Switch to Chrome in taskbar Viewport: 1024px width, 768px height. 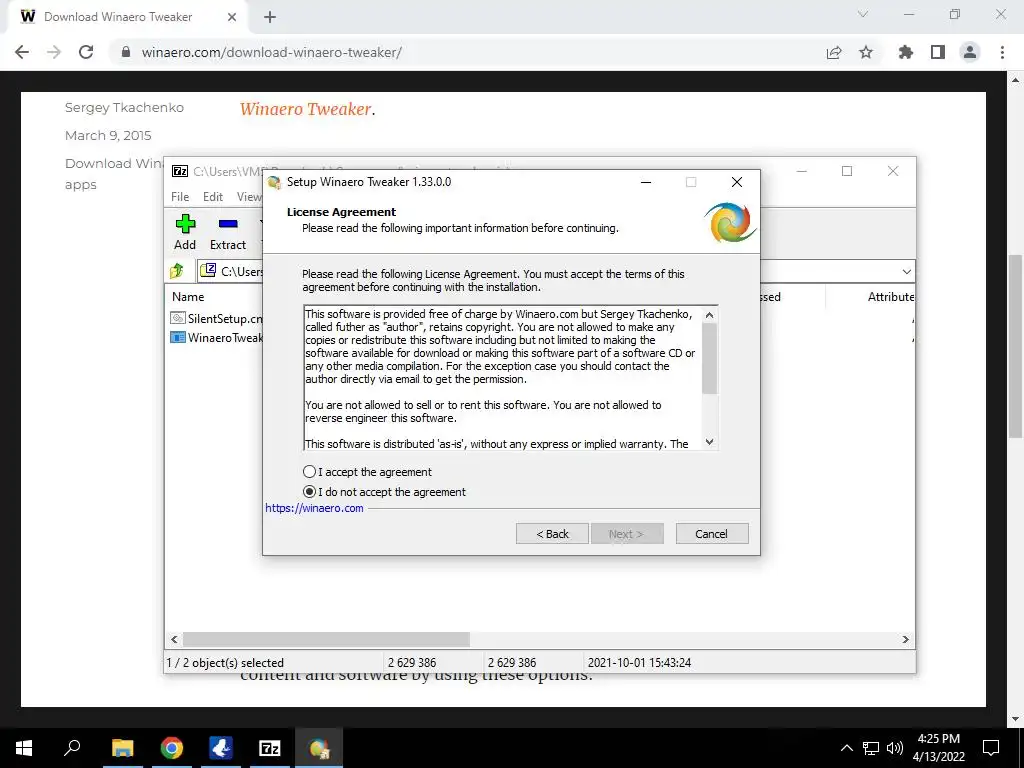click(x=172, y=748)
